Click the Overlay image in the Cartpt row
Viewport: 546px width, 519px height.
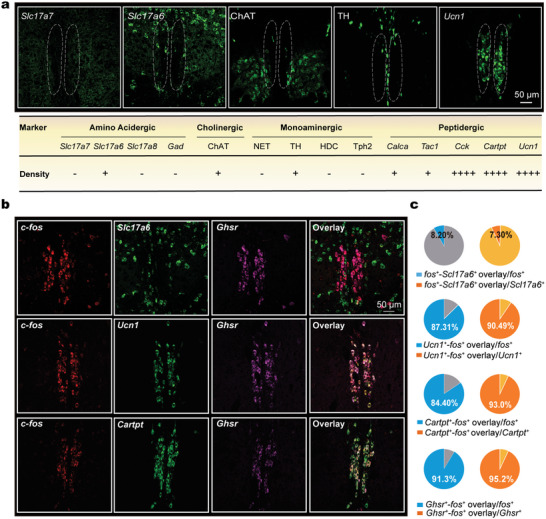click(357, 465)
